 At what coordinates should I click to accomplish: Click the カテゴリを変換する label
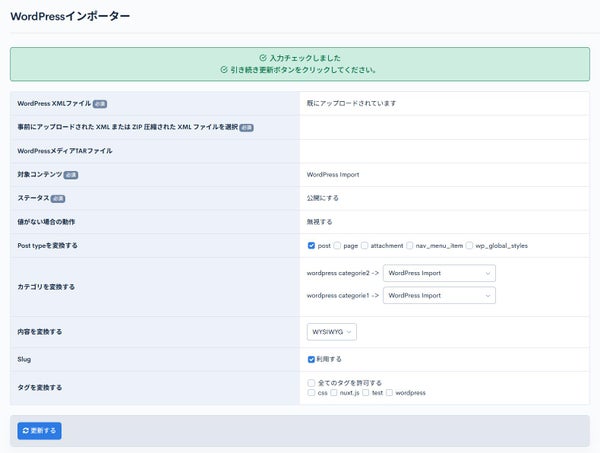(x=46, y=287)
